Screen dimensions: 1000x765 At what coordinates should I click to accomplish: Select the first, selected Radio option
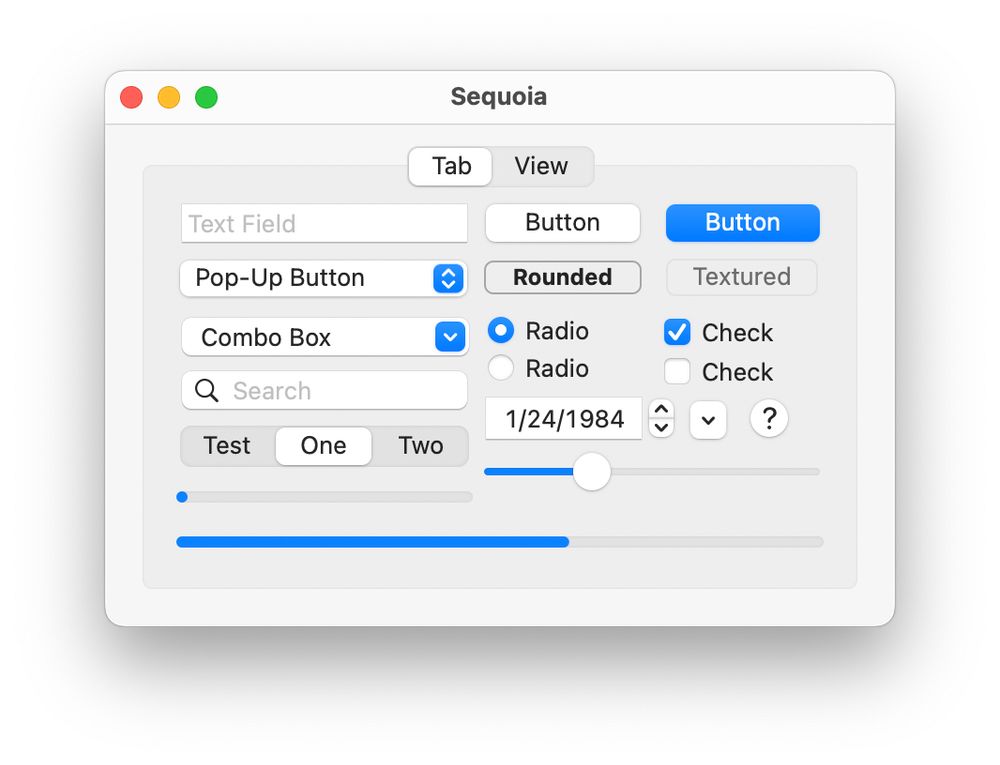501,330
